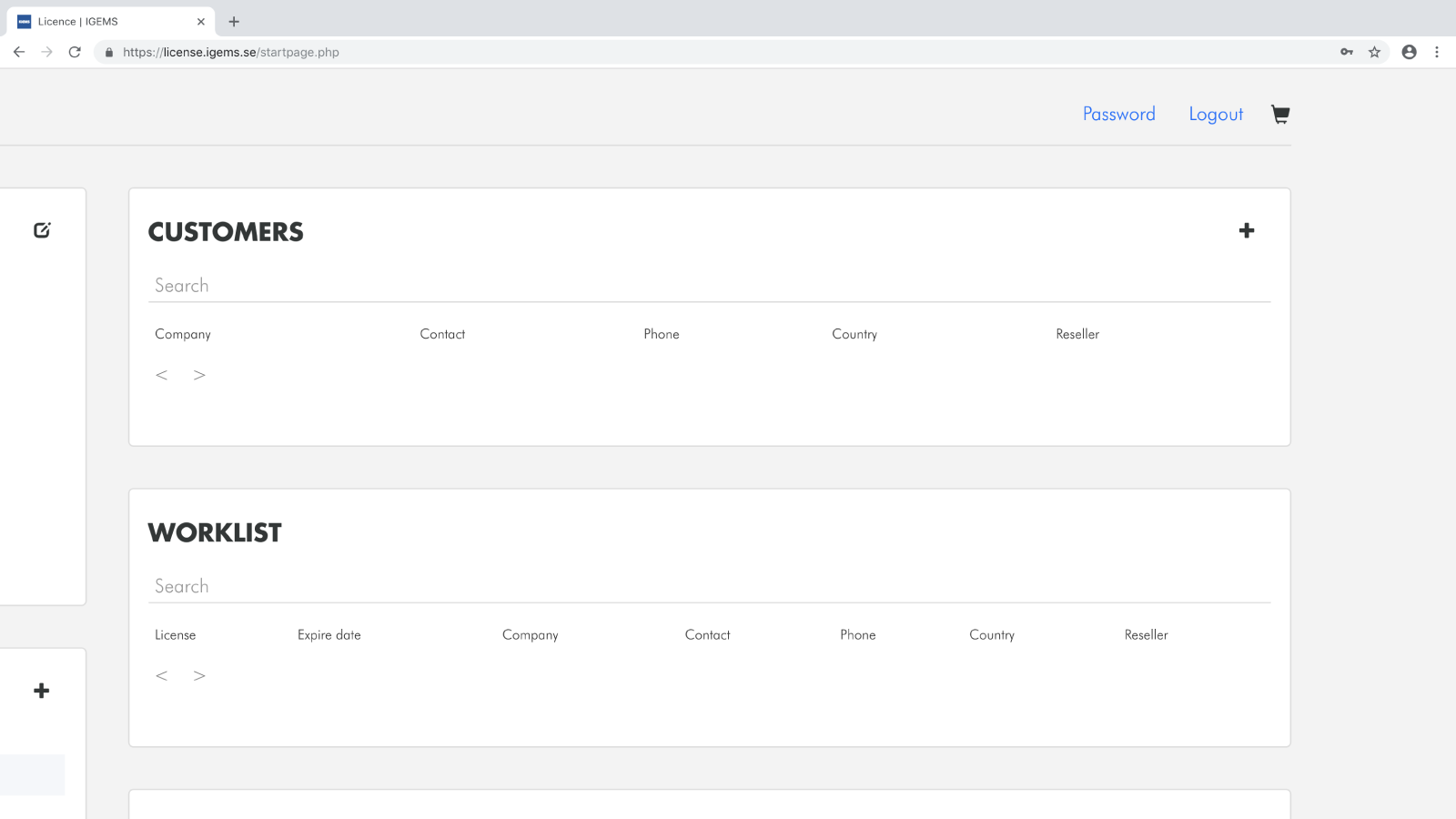Go to next page of Customers list

(x=199, y=375)
